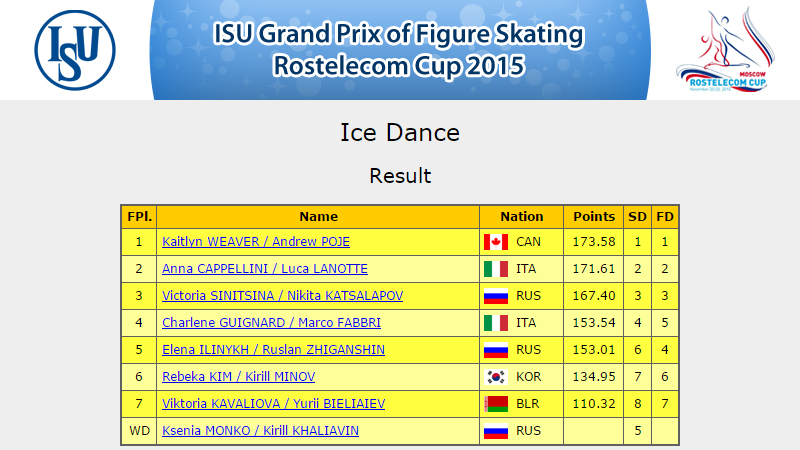Click the Points column header
Screen dimensions: 800x450
tap(594, 217)
